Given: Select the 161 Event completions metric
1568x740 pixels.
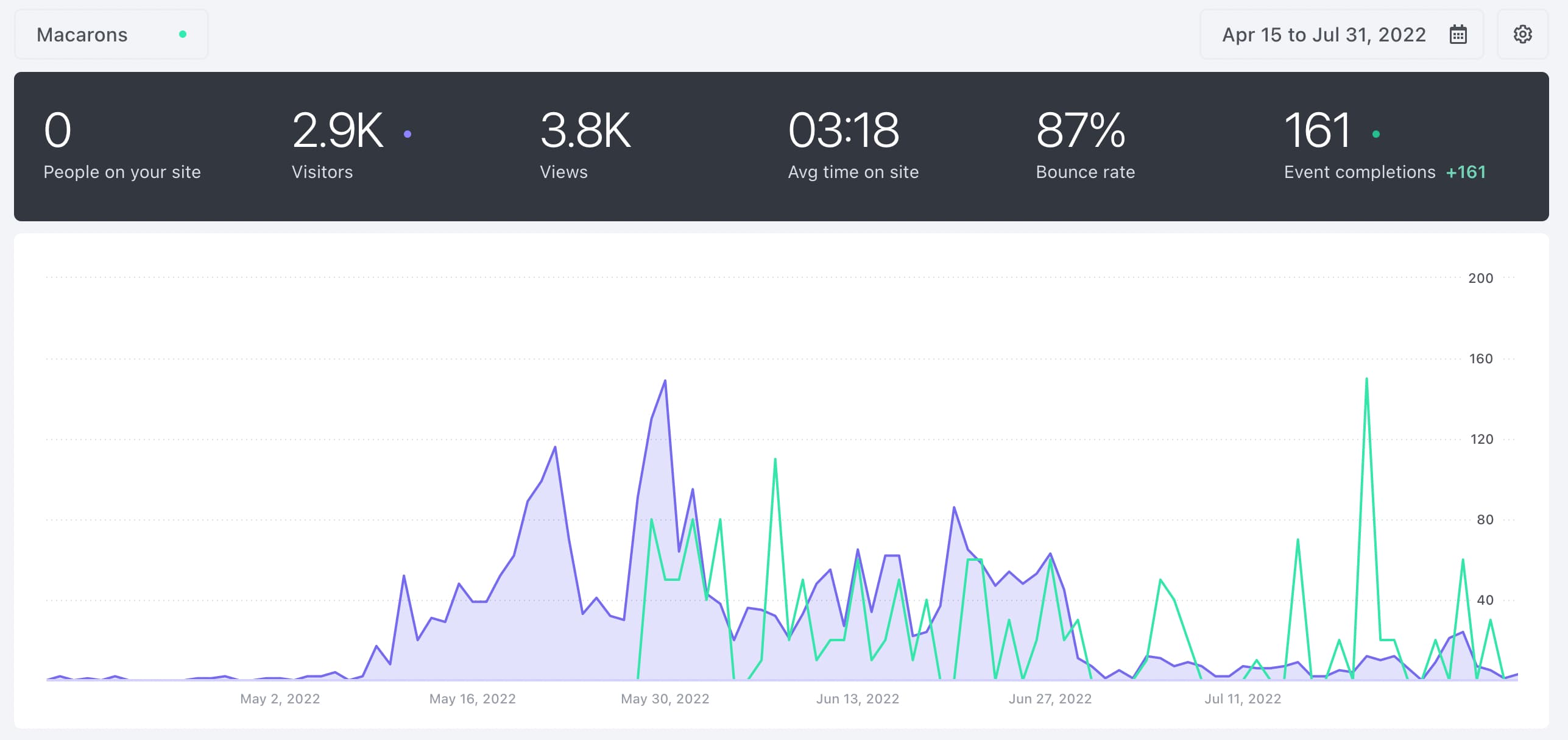Looking at the screenshot, I should point(1385,145).
